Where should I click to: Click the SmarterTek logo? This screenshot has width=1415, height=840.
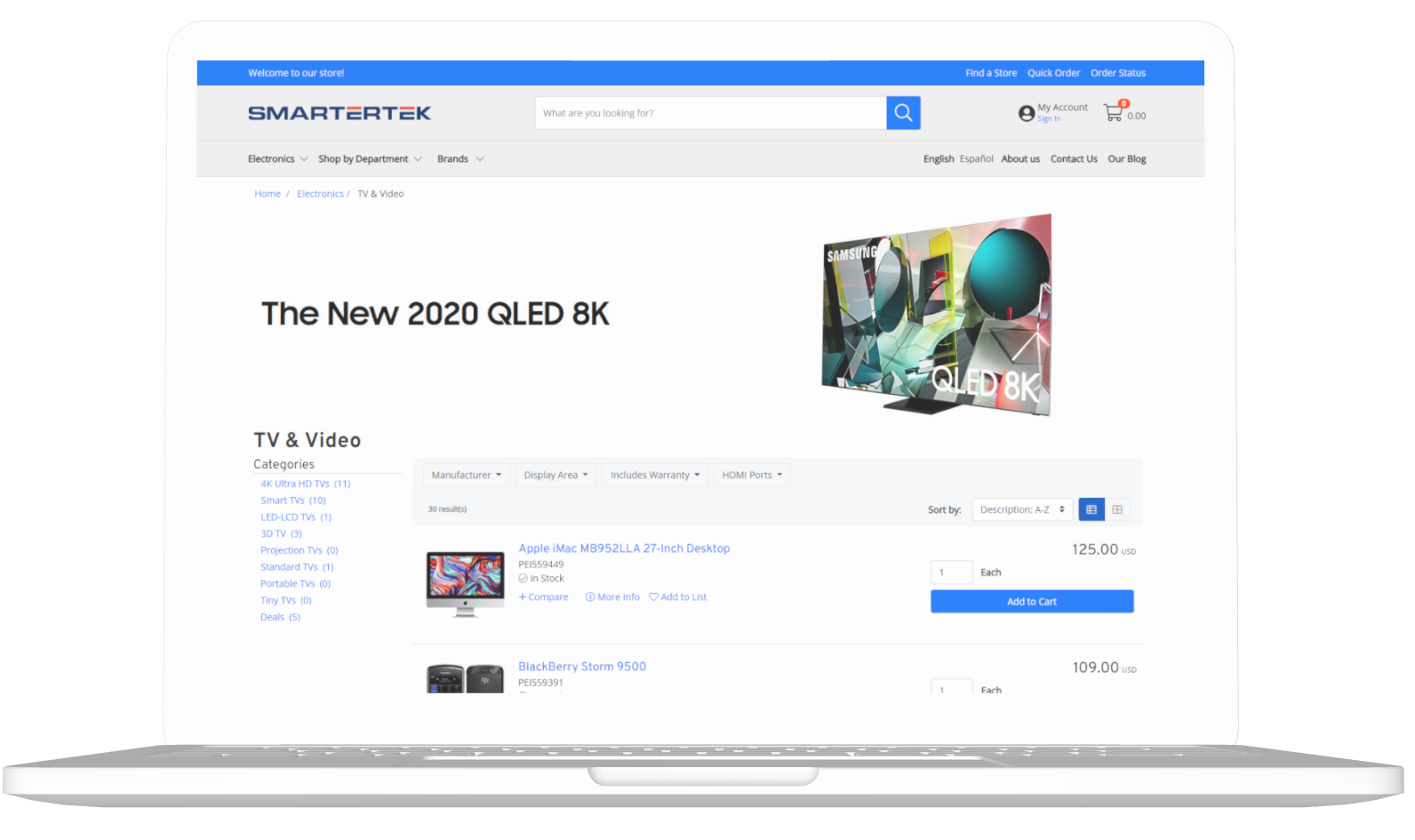pos(340,113)
